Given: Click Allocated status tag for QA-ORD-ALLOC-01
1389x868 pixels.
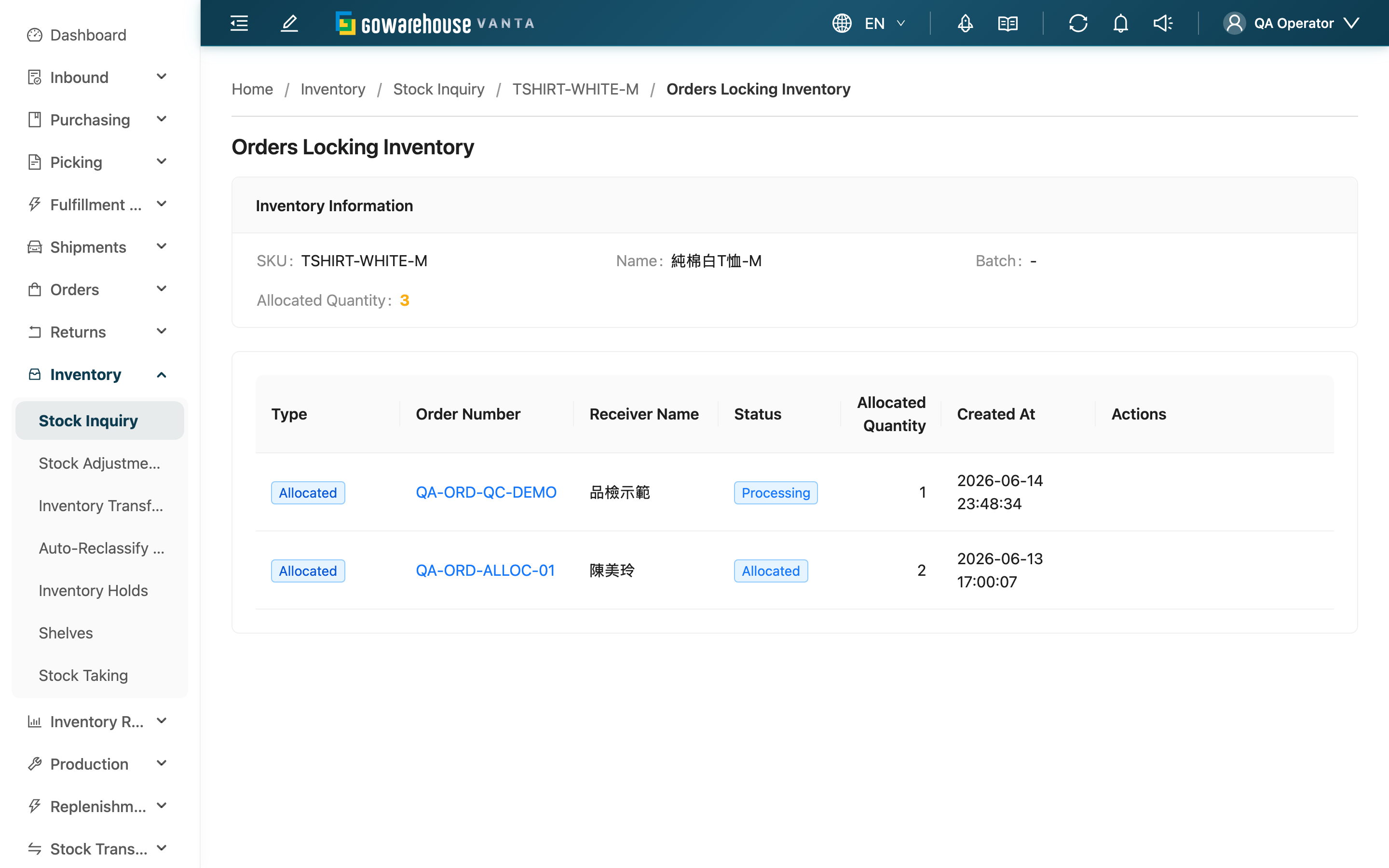Looking at the screenshot, I should [771, 570].
